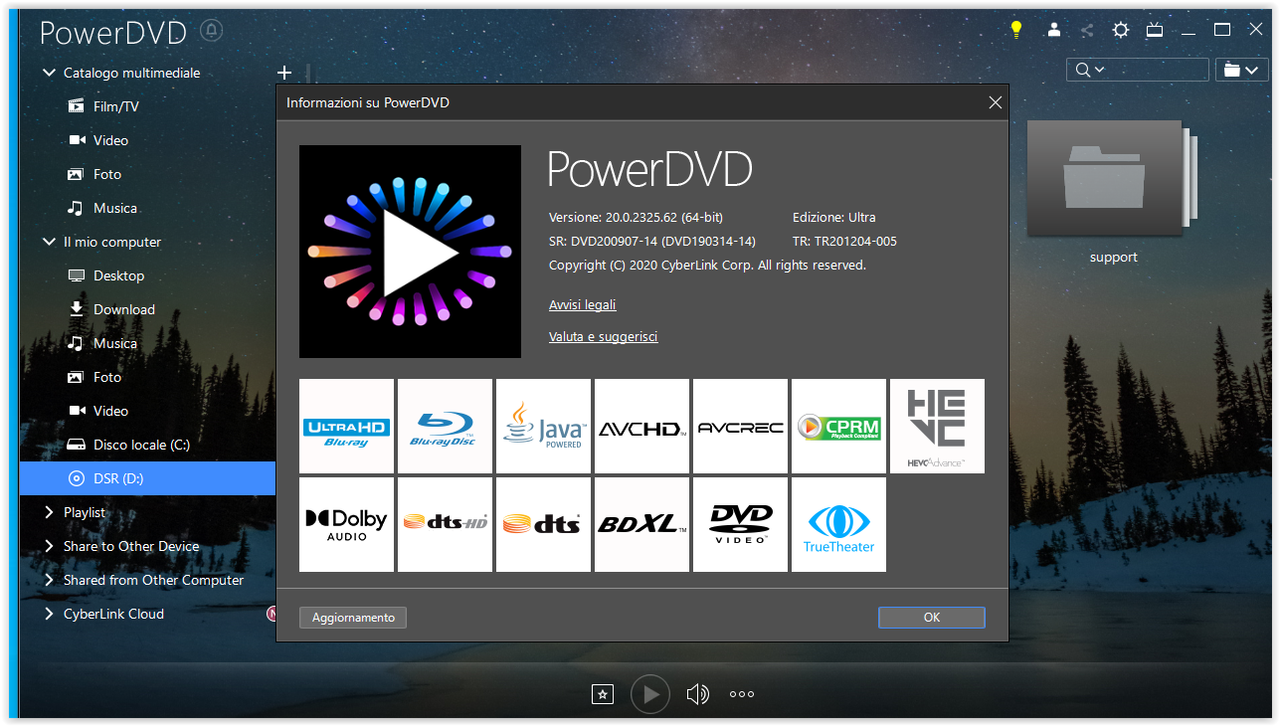The width and height of the screenshot is (1280, 726).
Task: Click the TrueTheater logo tile
Action: 839,524
